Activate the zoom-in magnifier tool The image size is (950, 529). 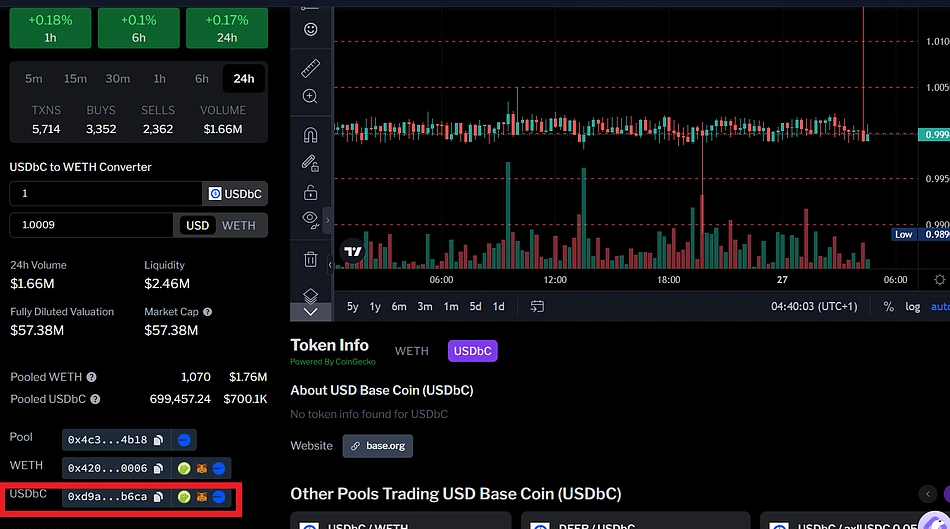310,96
